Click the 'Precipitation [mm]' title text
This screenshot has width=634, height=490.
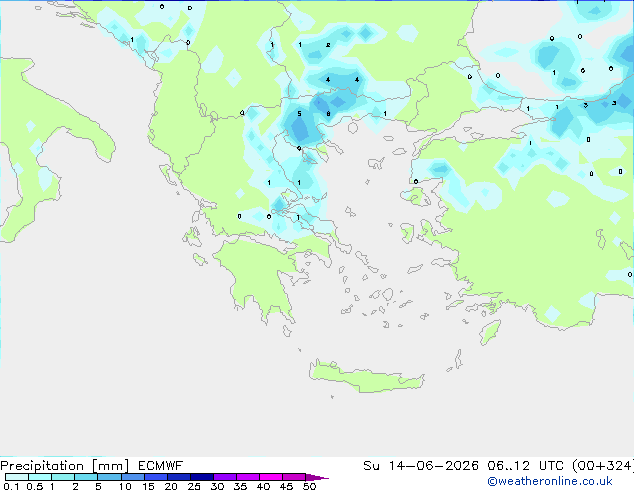pos(65,466)
